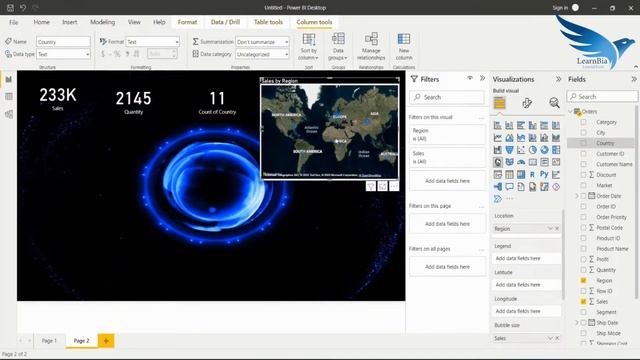Click the column Name input field
Image resolution: width=640 pixels, height=360 pixels.
pos(63,42)
